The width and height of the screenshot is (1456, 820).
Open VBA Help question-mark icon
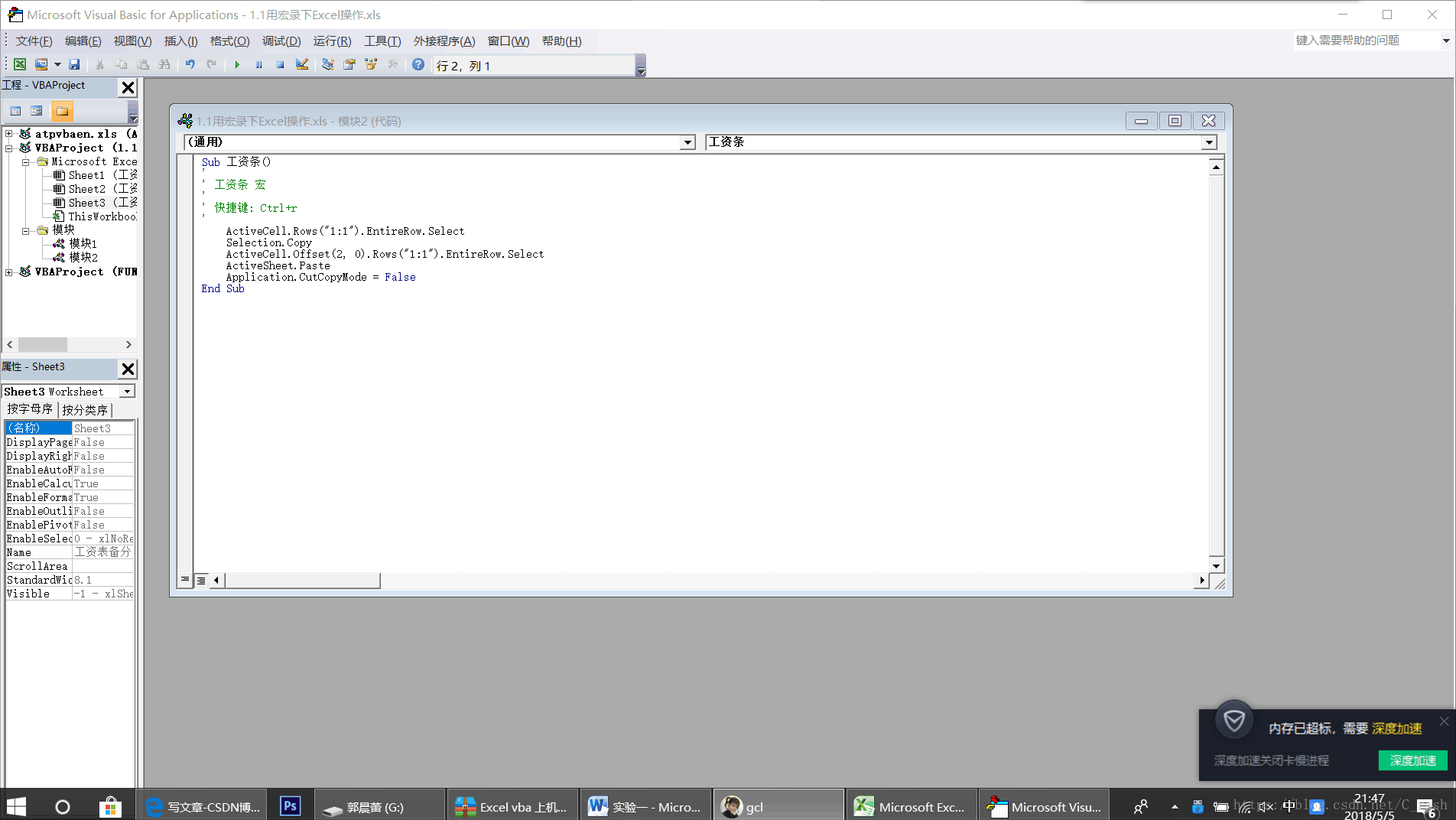coord(418,65)
